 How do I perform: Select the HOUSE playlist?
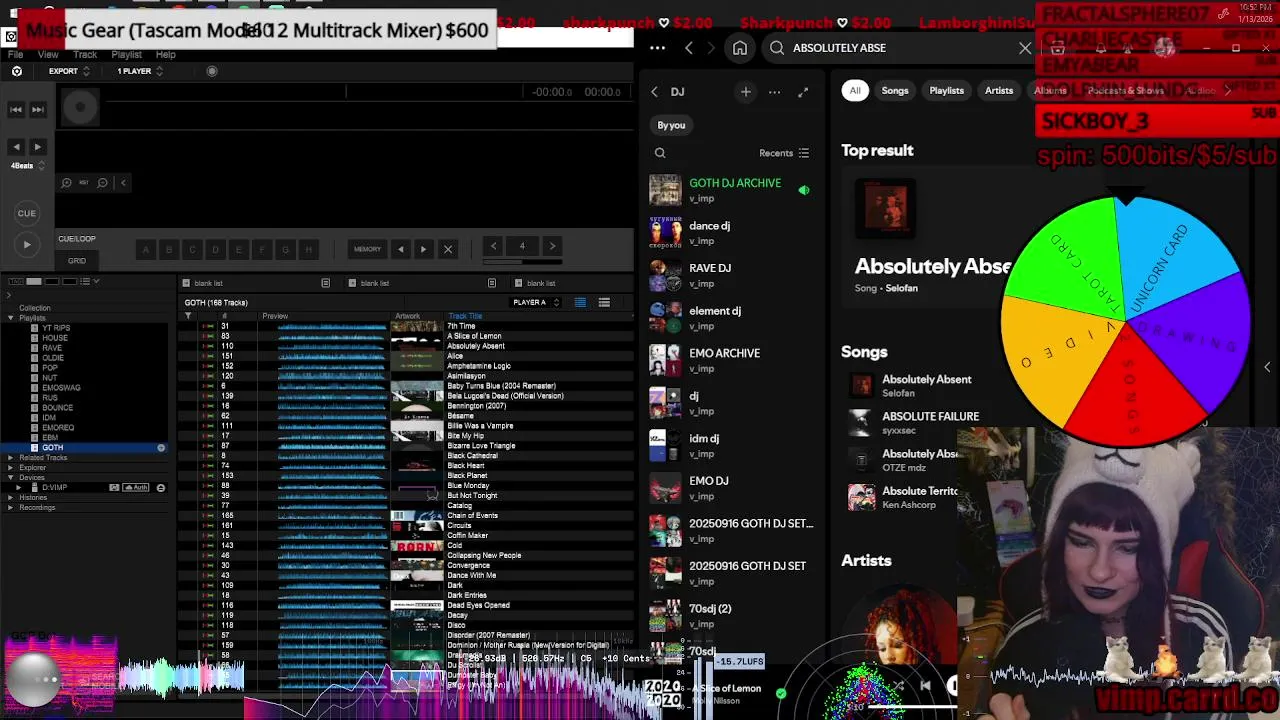coord(54,338)
